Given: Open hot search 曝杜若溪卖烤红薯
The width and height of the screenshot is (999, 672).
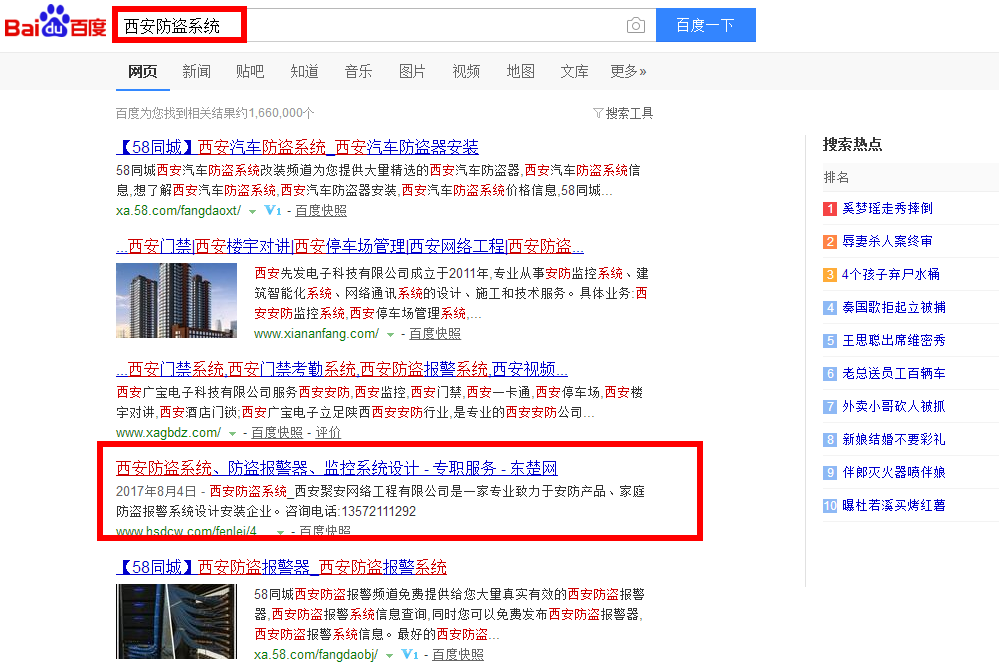Looking at the screenshot, I should point(893,506).
